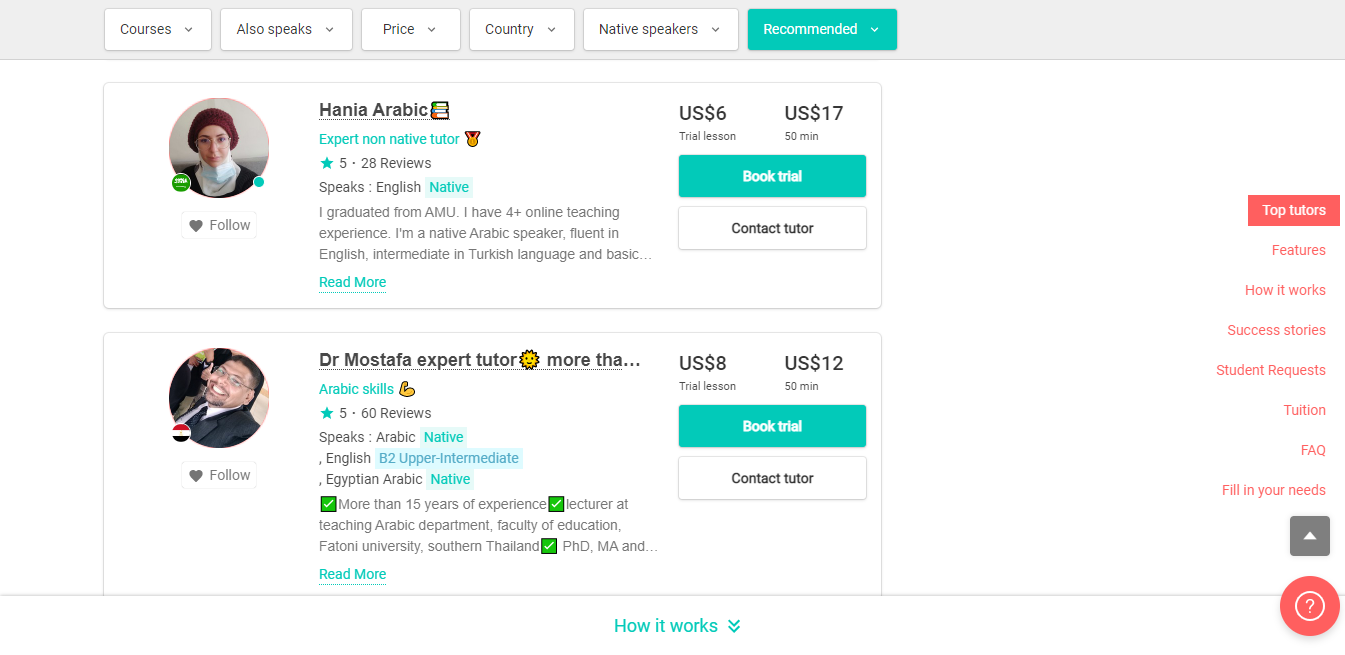
Task: Toggle Follow for Dr Mostafa
Action: coord(219,475)
